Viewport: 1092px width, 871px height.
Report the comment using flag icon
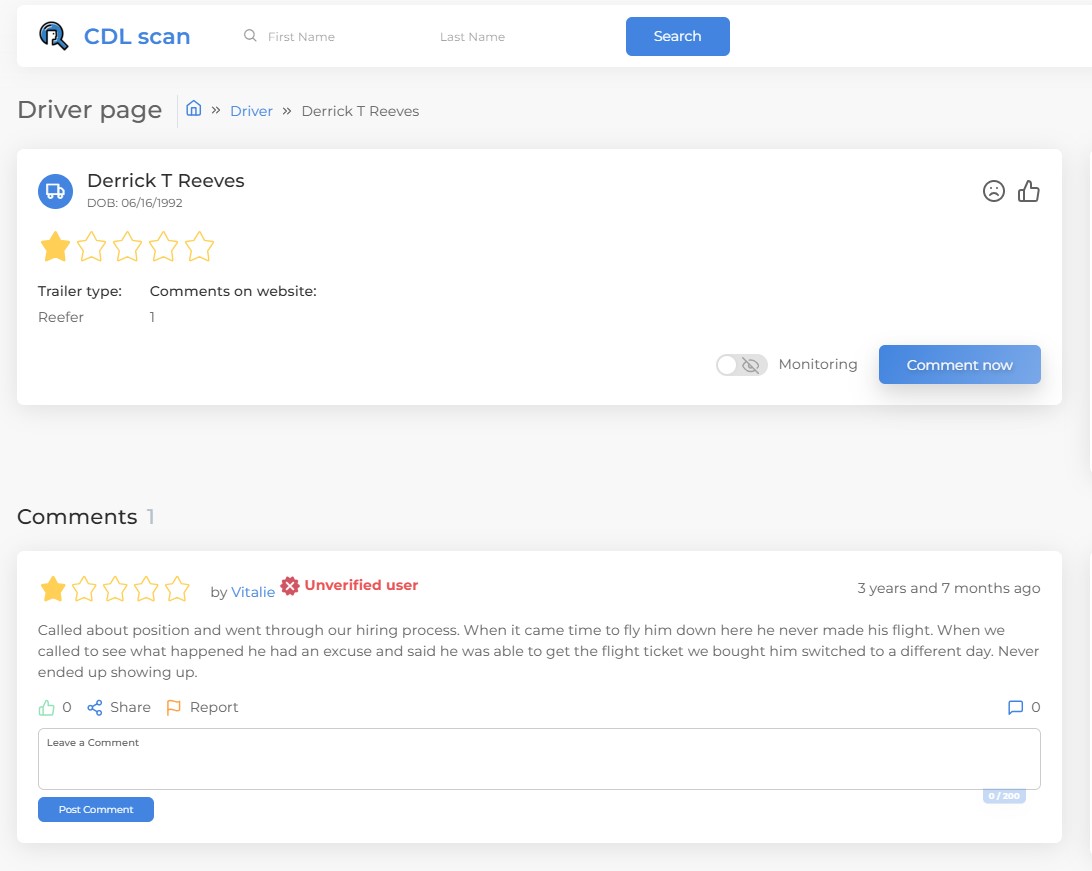click(174, 708)
